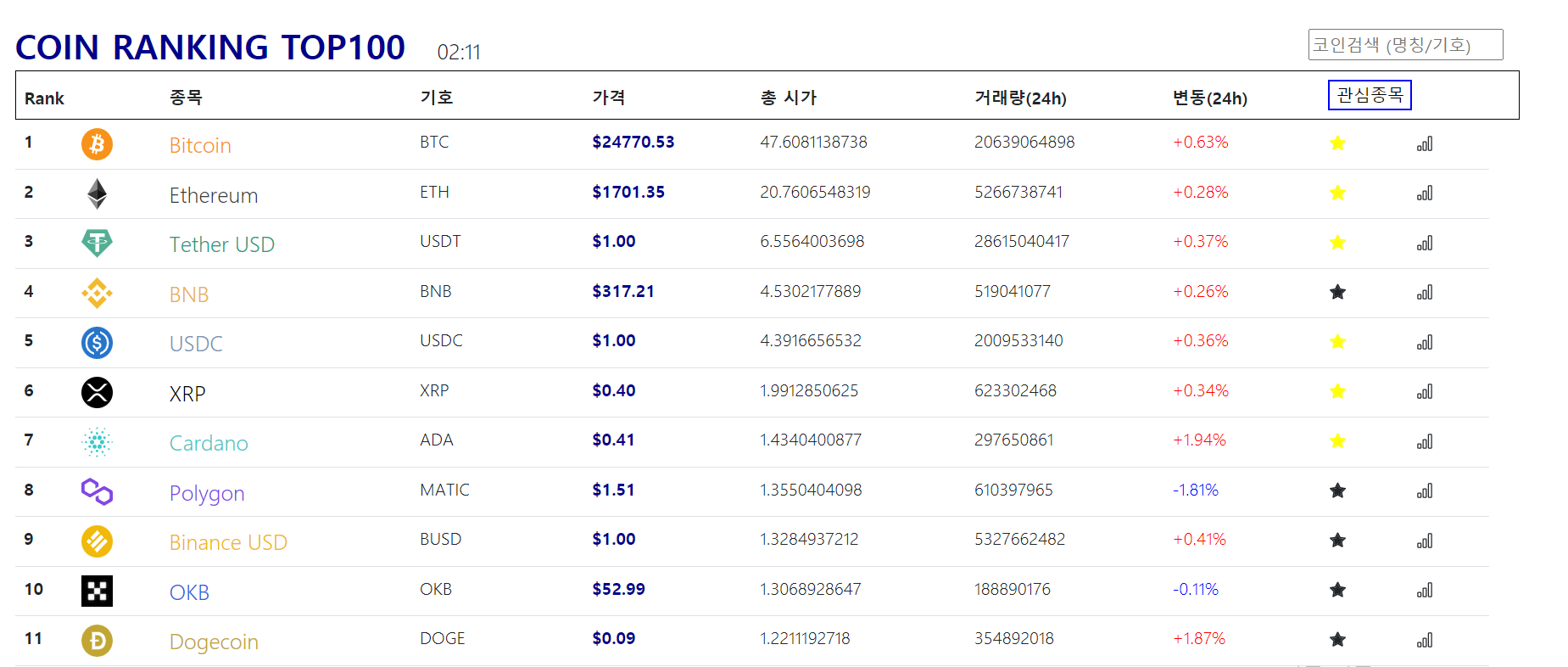The image size is (1568, 667).
Task: Open the chart icon for Bitcoin
Action: tap(1425, 143)
